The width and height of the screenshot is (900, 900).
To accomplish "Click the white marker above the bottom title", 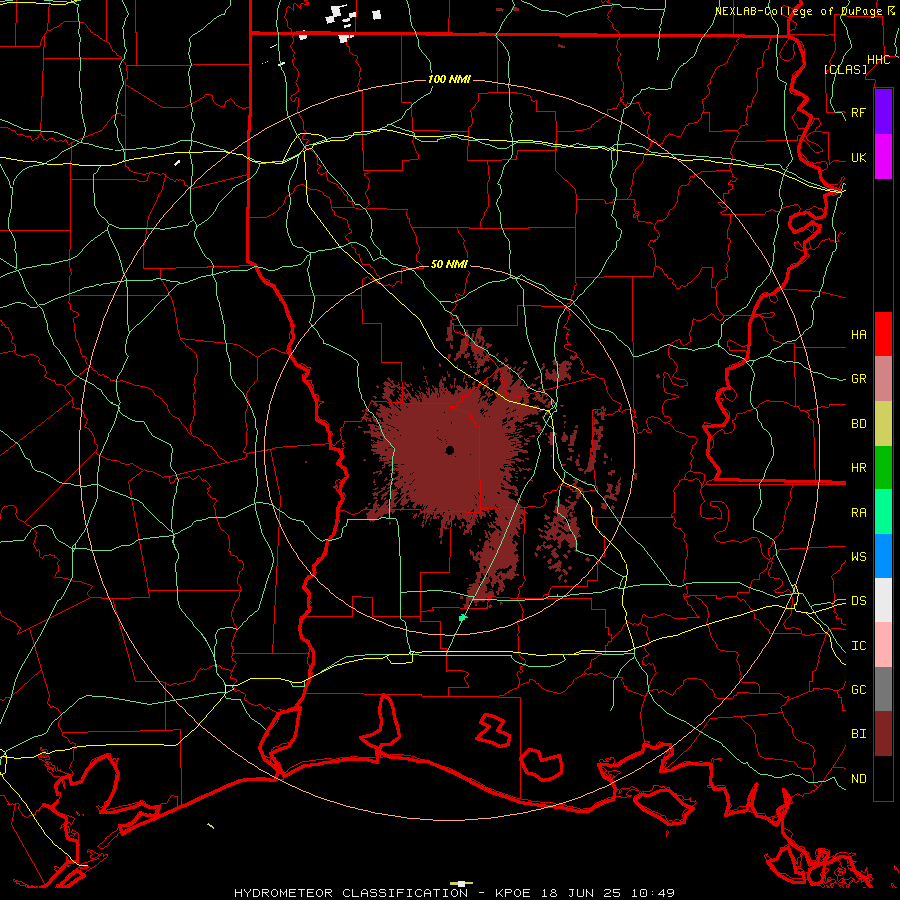I will tap(461, 883).
